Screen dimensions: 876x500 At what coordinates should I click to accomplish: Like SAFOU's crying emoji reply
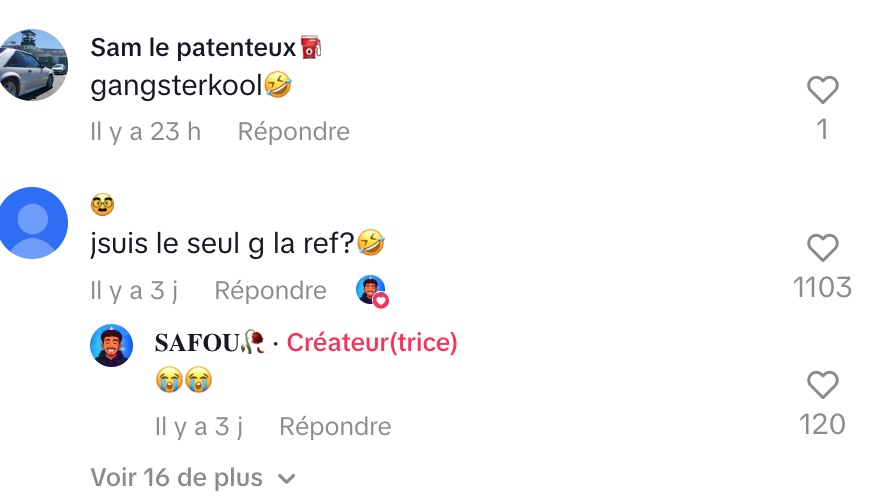(x=822, y=384)
